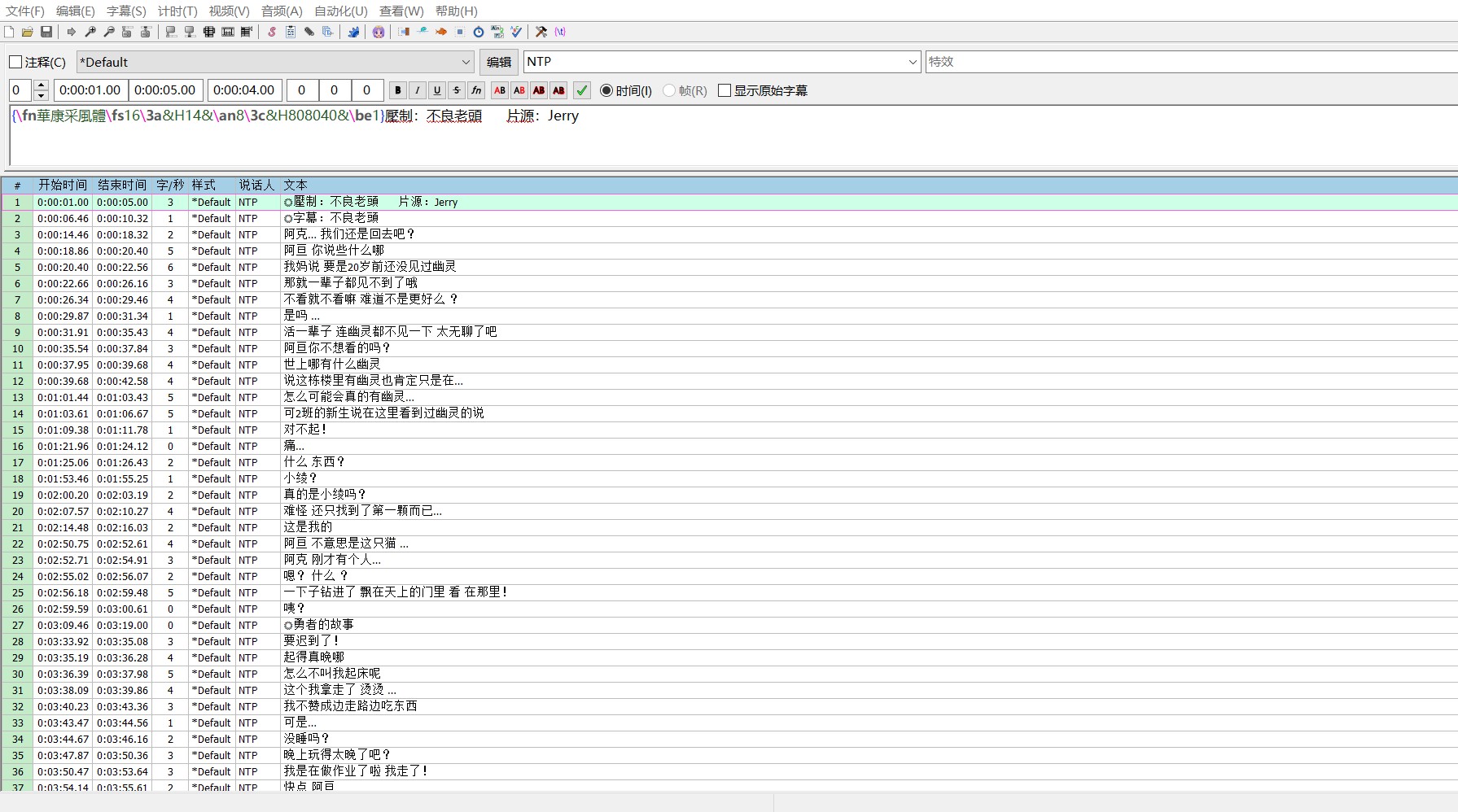Select subtitle row 对不起!
This screenshot has height=812, width=1458.
point(729,430)
